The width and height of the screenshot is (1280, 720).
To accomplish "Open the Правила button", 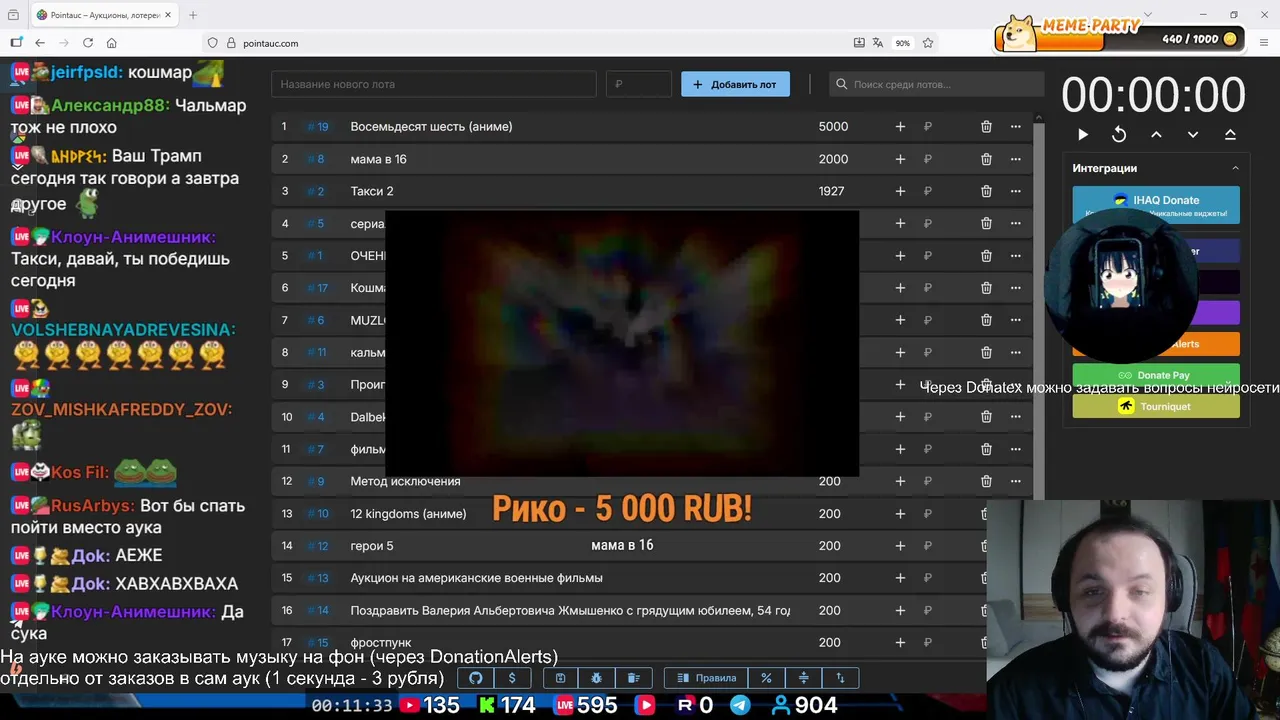I will 706,678.
